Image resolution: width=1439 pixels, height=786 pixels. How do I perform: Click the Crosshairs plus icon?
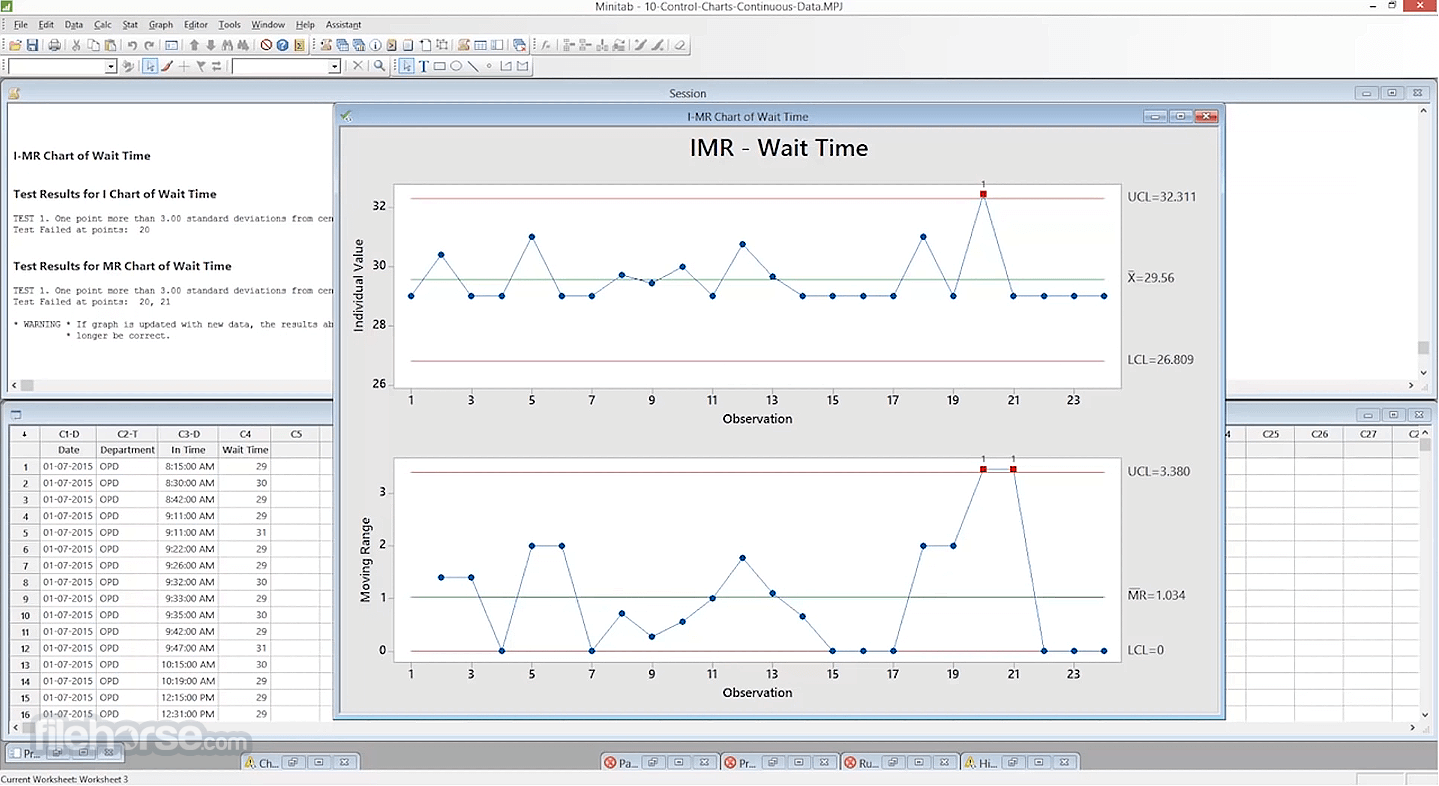pyautogui.click(x=184, y=66)
